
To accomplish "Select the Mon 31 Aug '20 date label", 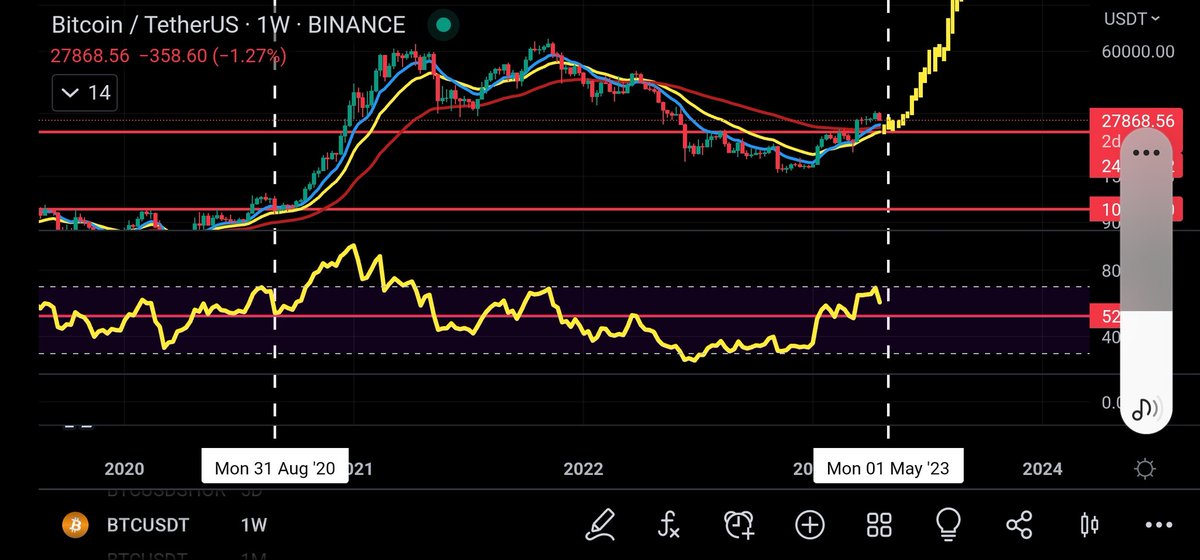I will tap(275, 467).
